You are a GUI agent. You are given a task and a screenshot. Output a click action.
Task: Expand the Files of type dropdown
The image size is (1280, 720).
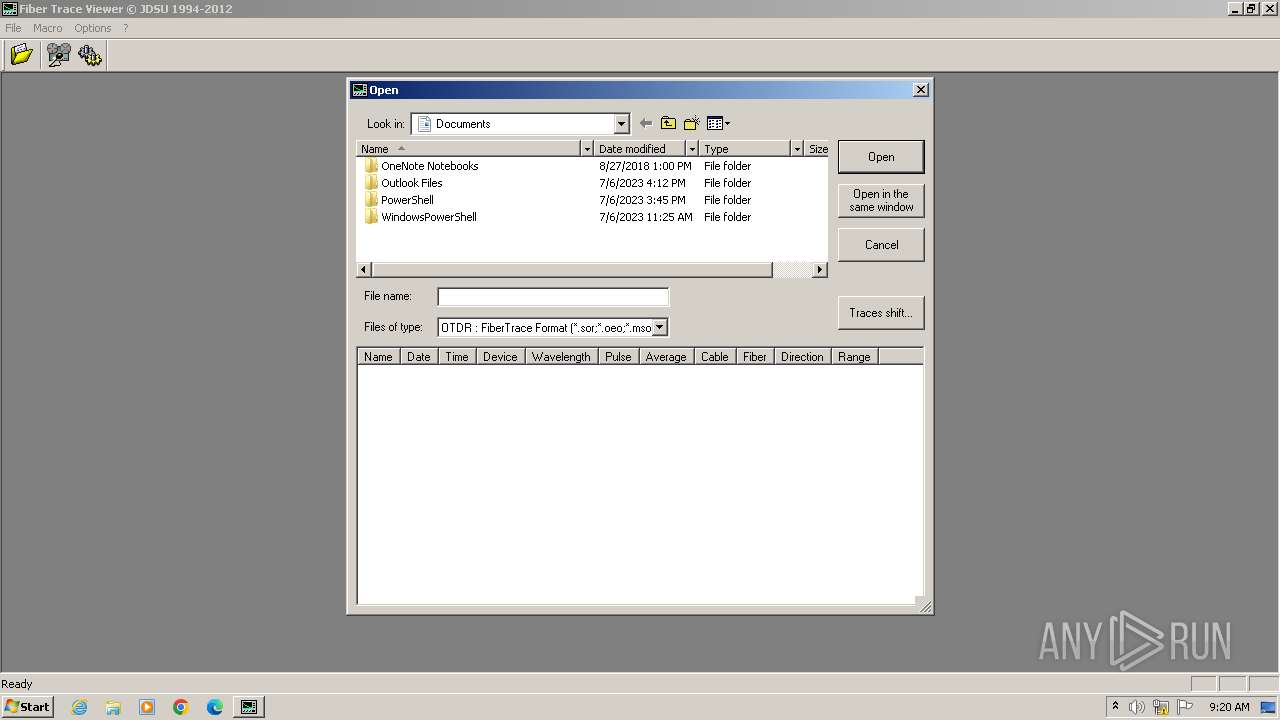[x=659, y=327]
